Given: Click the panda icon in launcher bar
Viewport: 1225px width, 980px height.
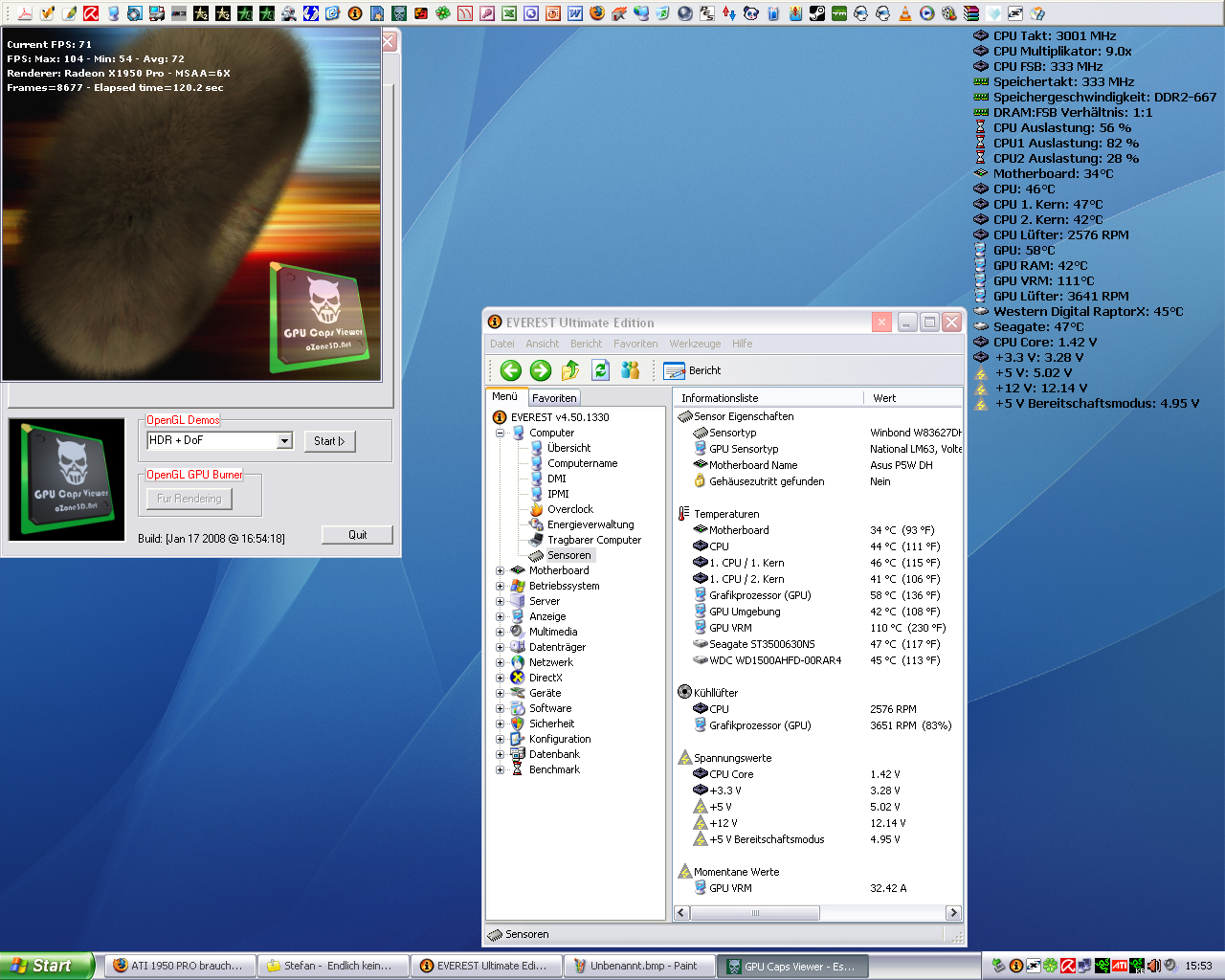Looking at the screenshot, I should coord(751,12).
